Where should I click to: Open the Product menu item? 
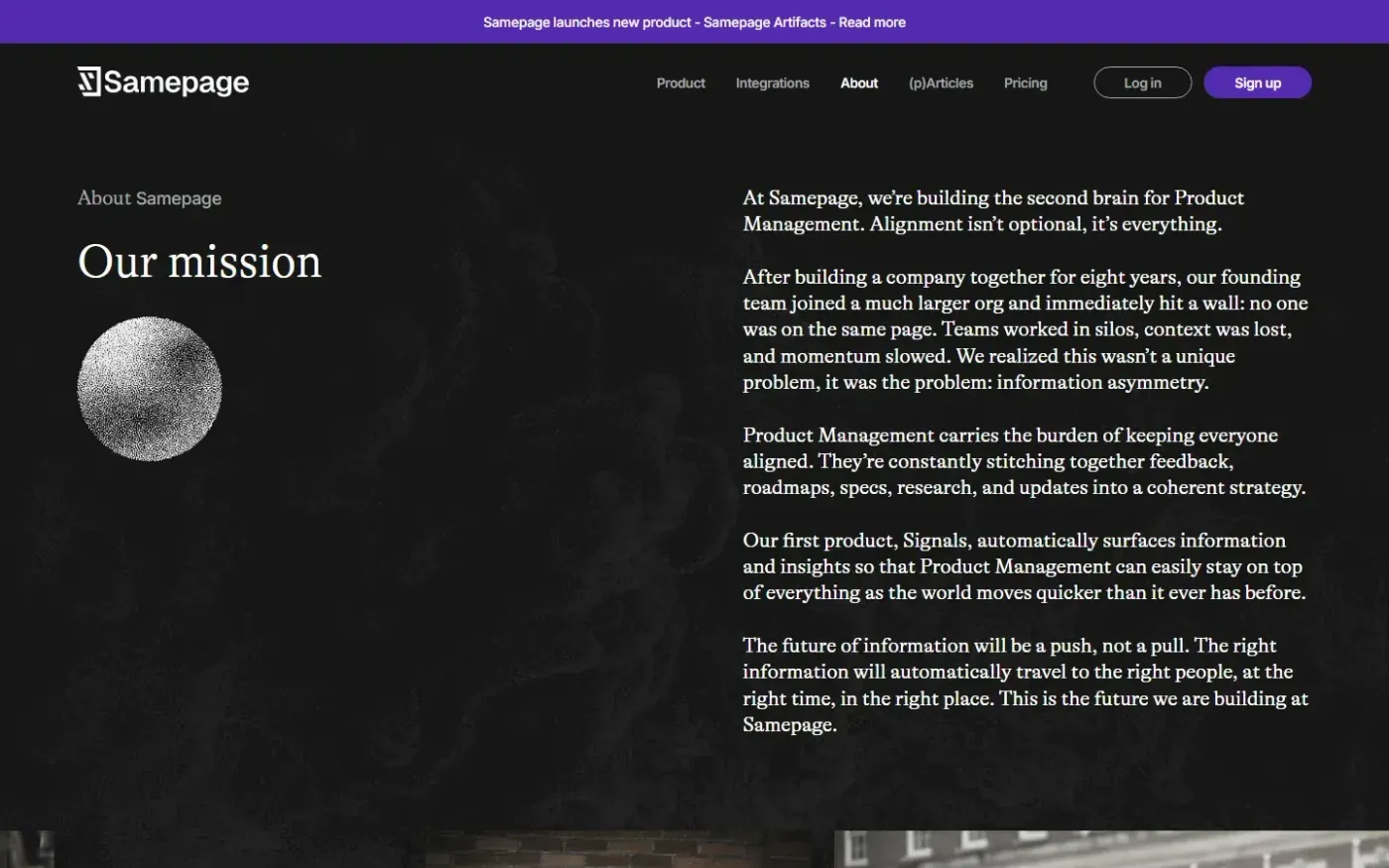click(681, 83)
